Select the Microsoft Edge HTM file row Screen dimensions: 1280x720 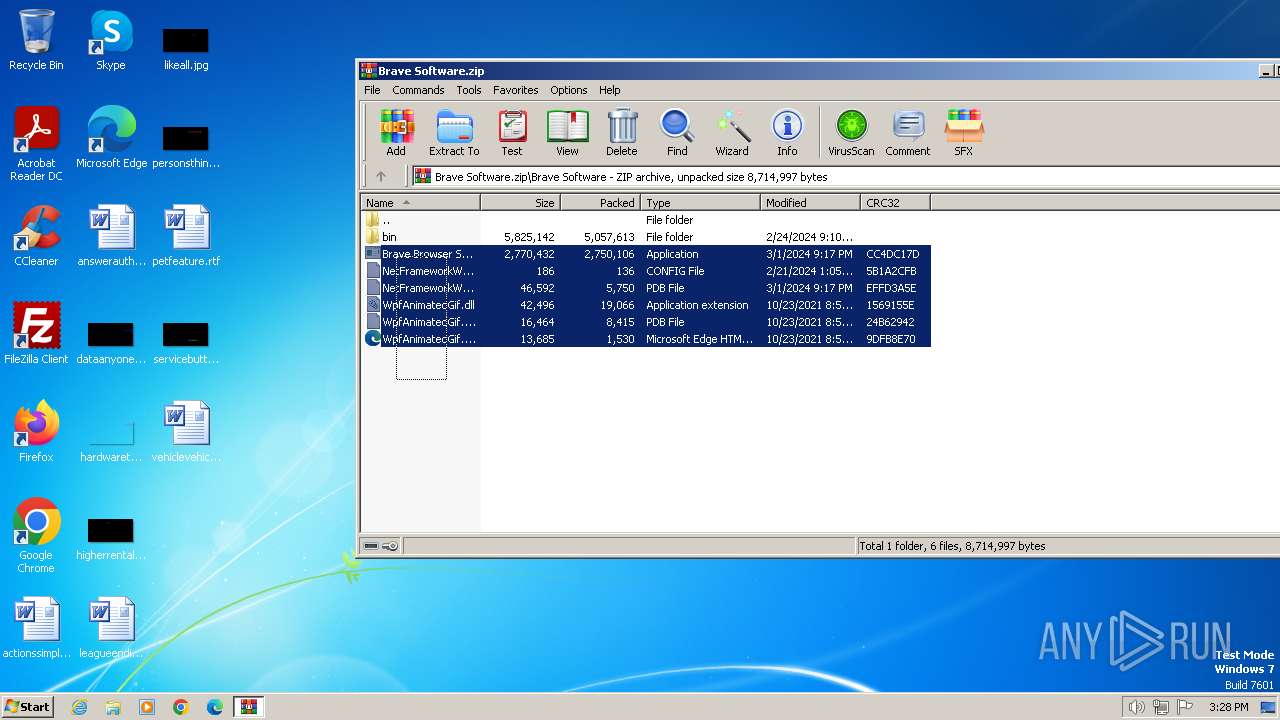[646, 339]
